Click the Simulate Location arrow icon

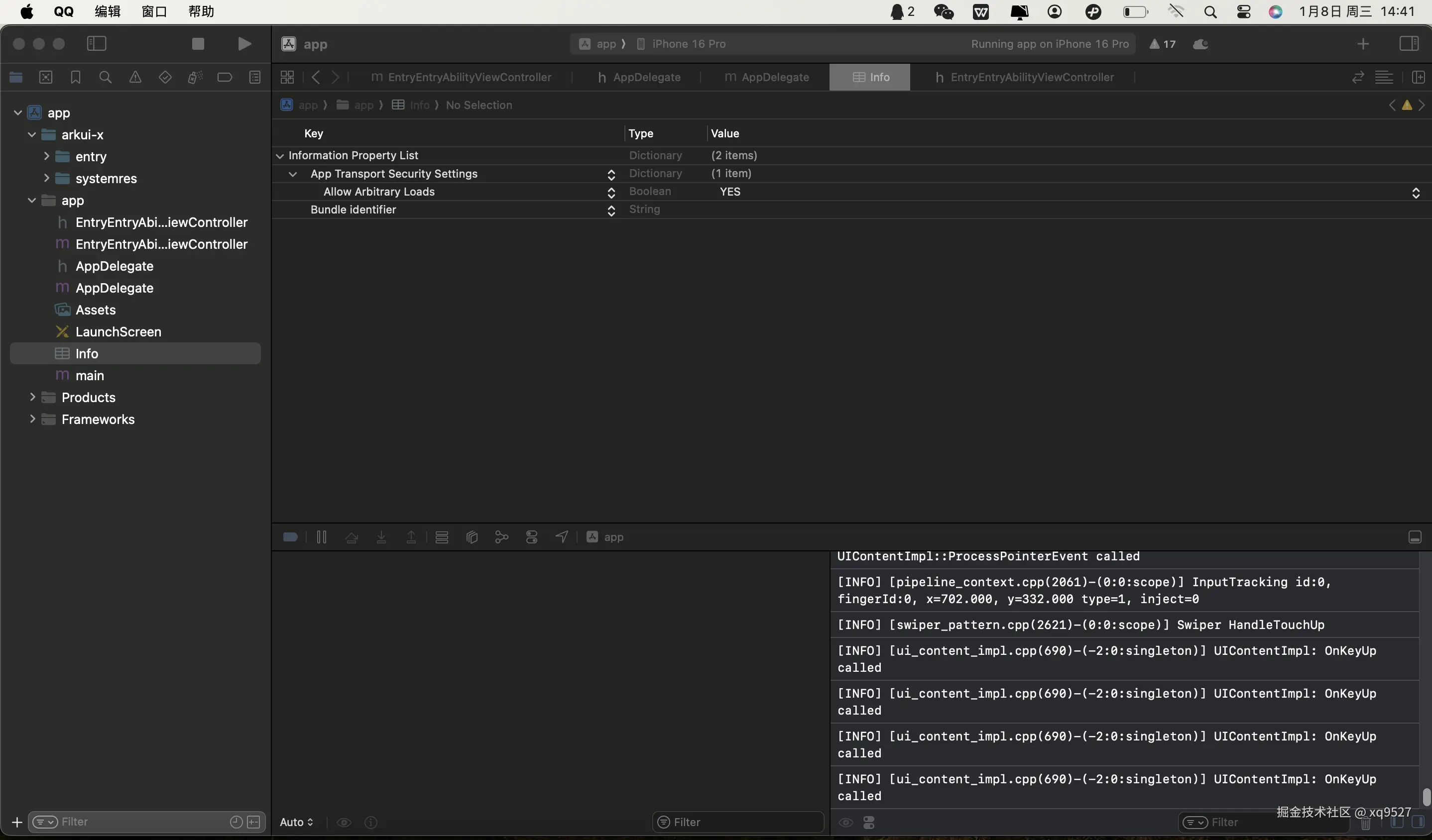click(562, 537)
